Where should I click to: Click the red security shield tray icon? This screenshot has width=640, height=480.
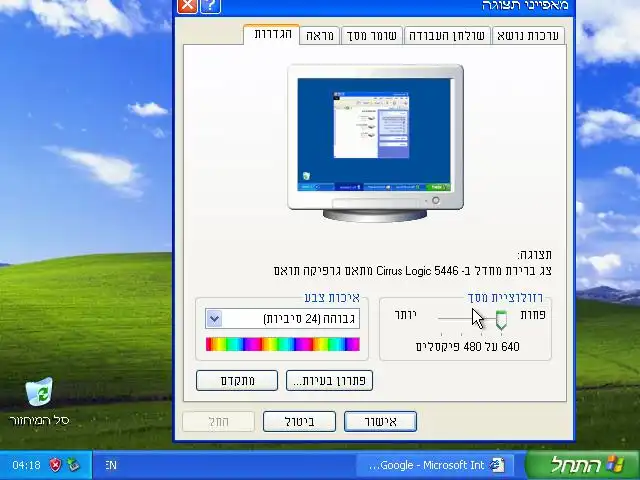(56, 464)
